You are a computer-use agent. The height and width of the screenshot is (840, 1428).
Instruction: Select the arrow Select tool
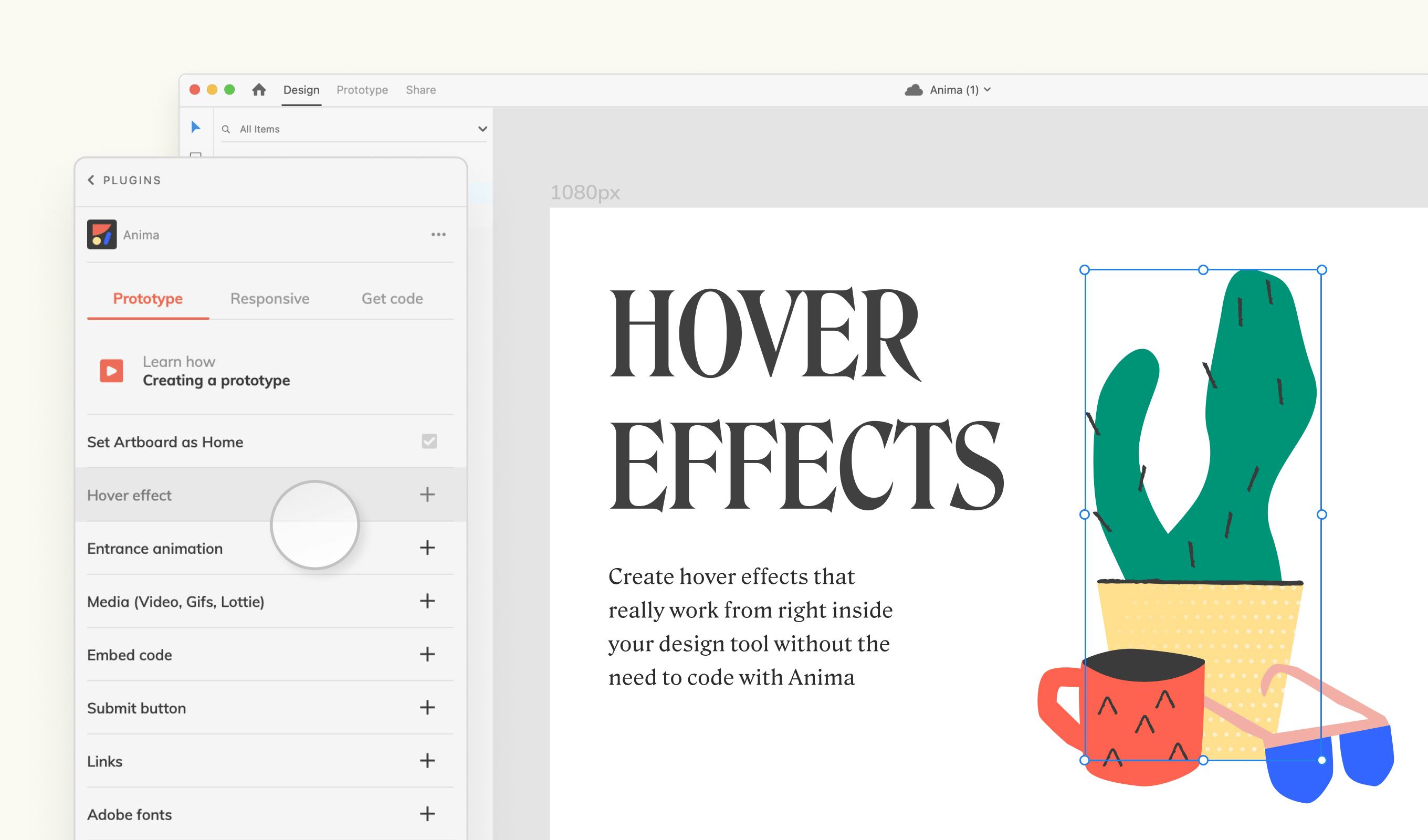coord(195,127)
